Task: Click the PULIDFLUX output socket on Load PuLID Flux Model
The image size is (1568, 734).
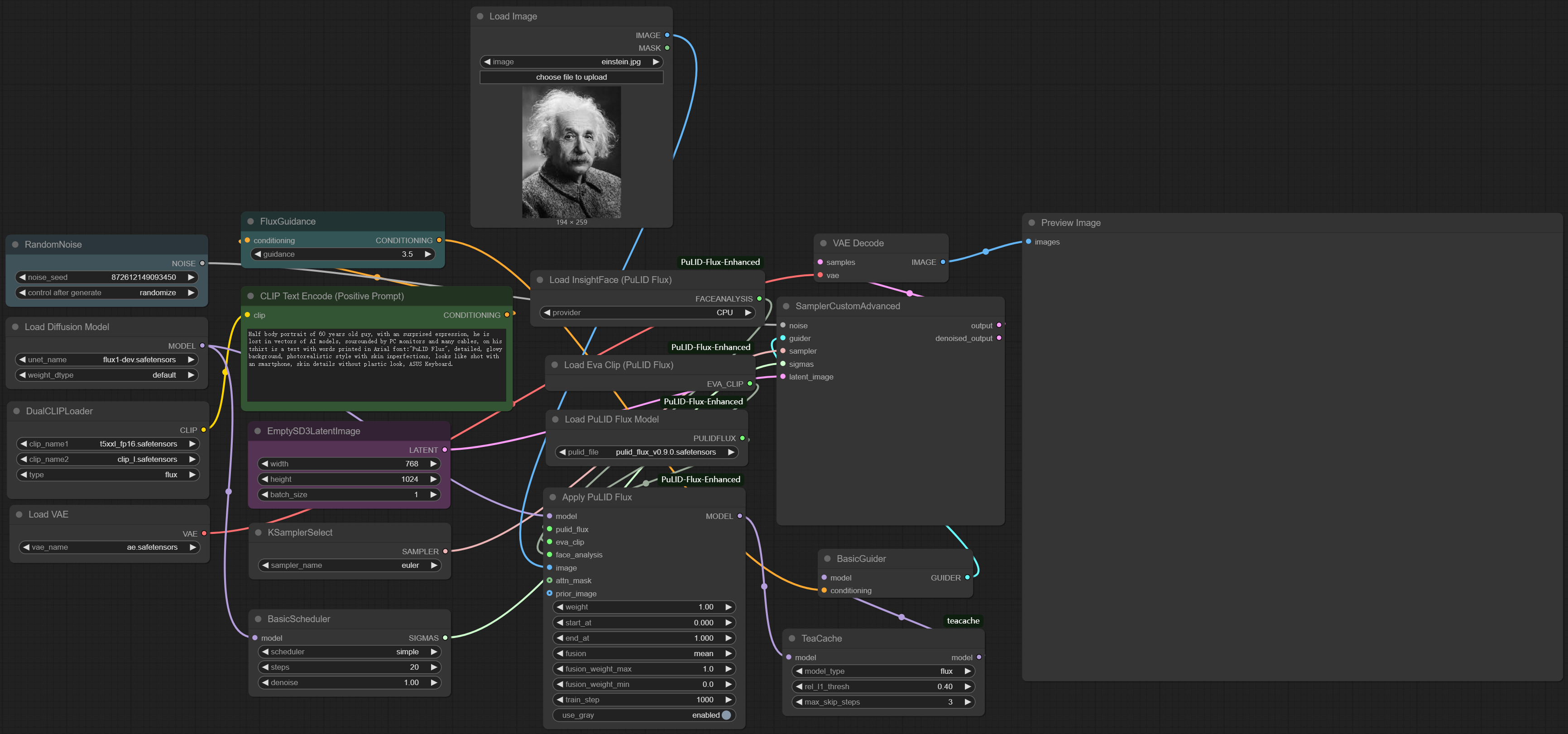Action: 743,438
